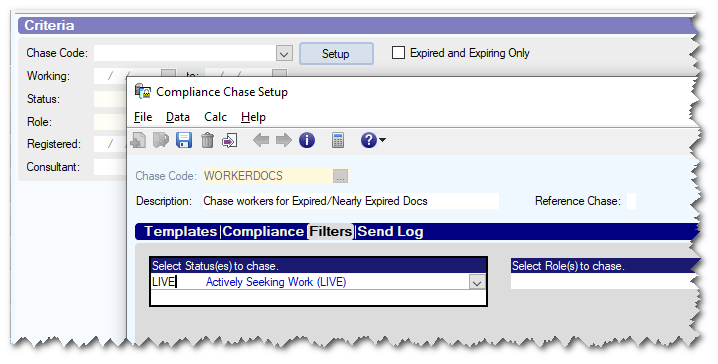Click the Exit/close form icon

[229, 140]
